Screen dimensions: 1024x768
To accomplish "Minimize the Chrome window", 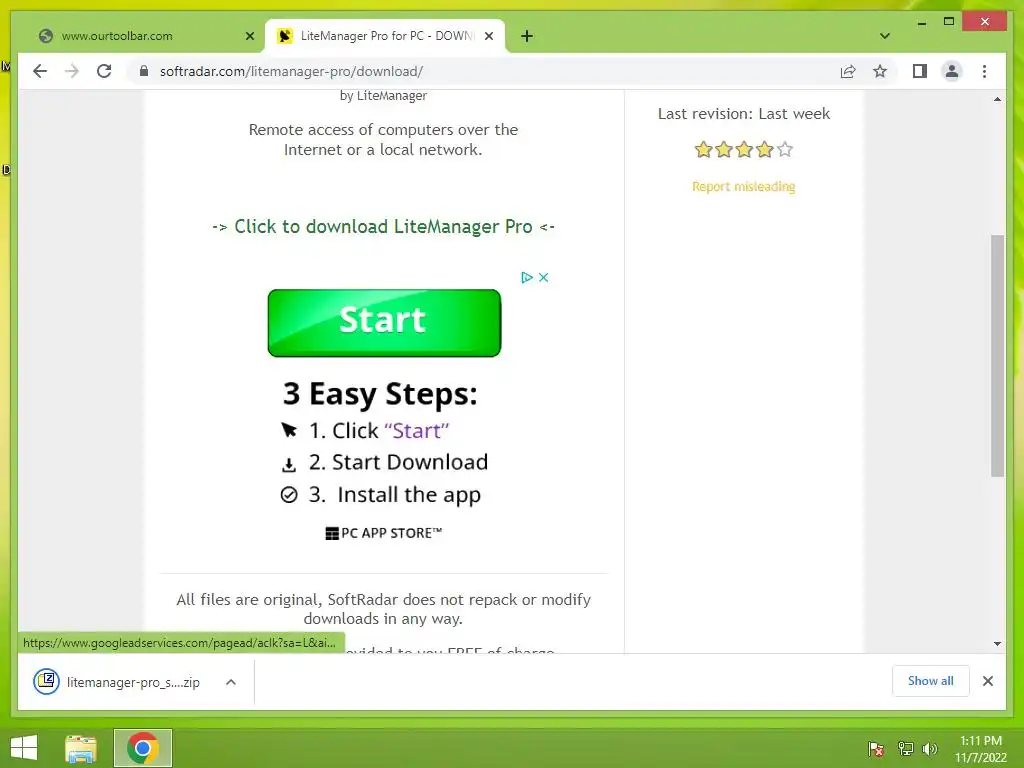I will (921, 22).
